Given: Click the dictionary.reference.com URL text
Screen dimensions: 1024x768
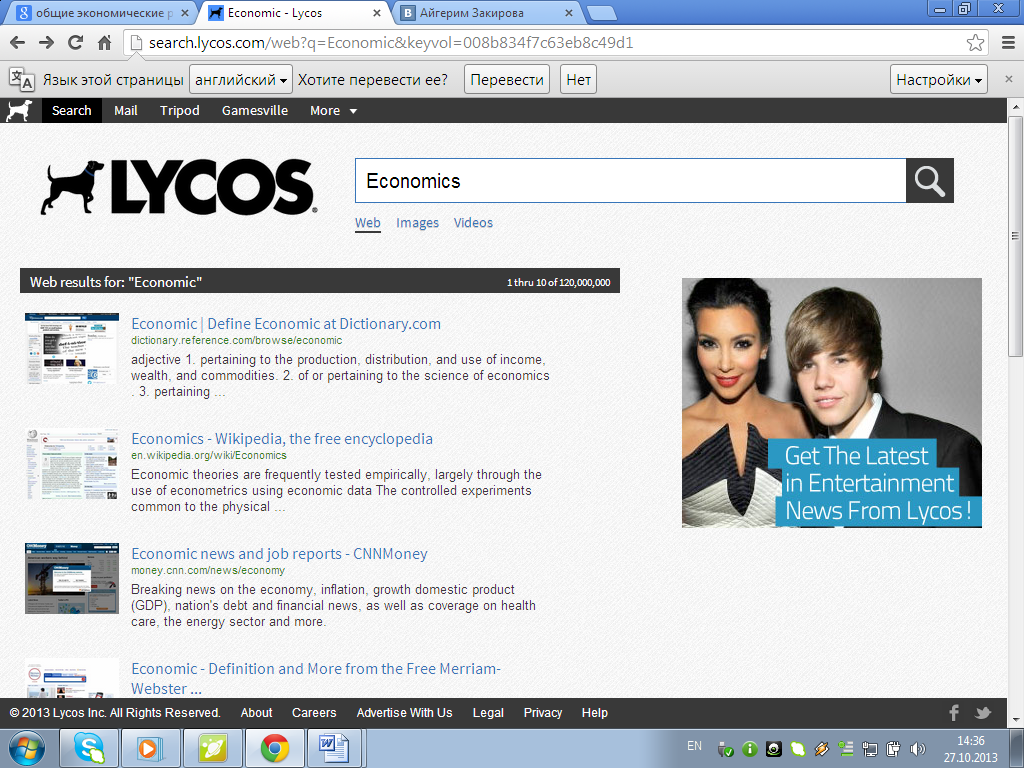Looking at the screenshot, I should click(x=236, y=340).
